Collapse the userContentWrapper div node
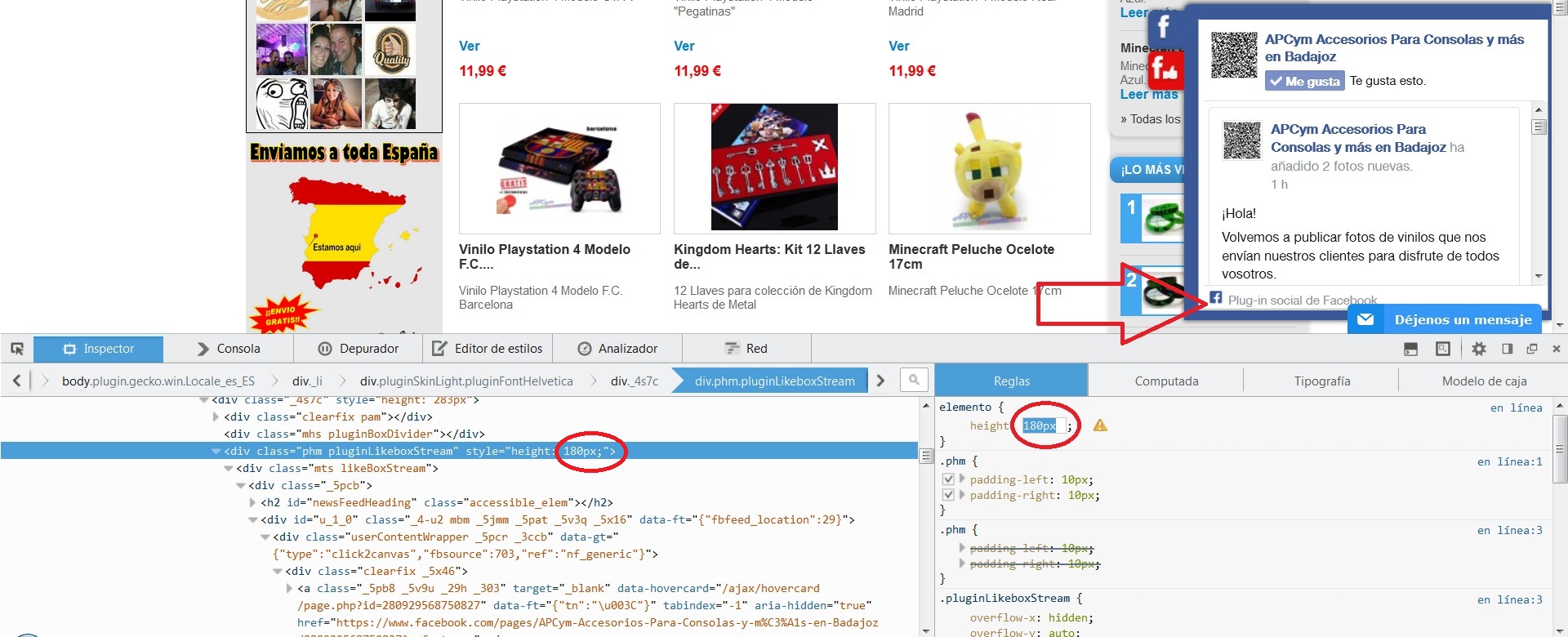Viewport: 1568px width, 637px height. tap(265, 537)
